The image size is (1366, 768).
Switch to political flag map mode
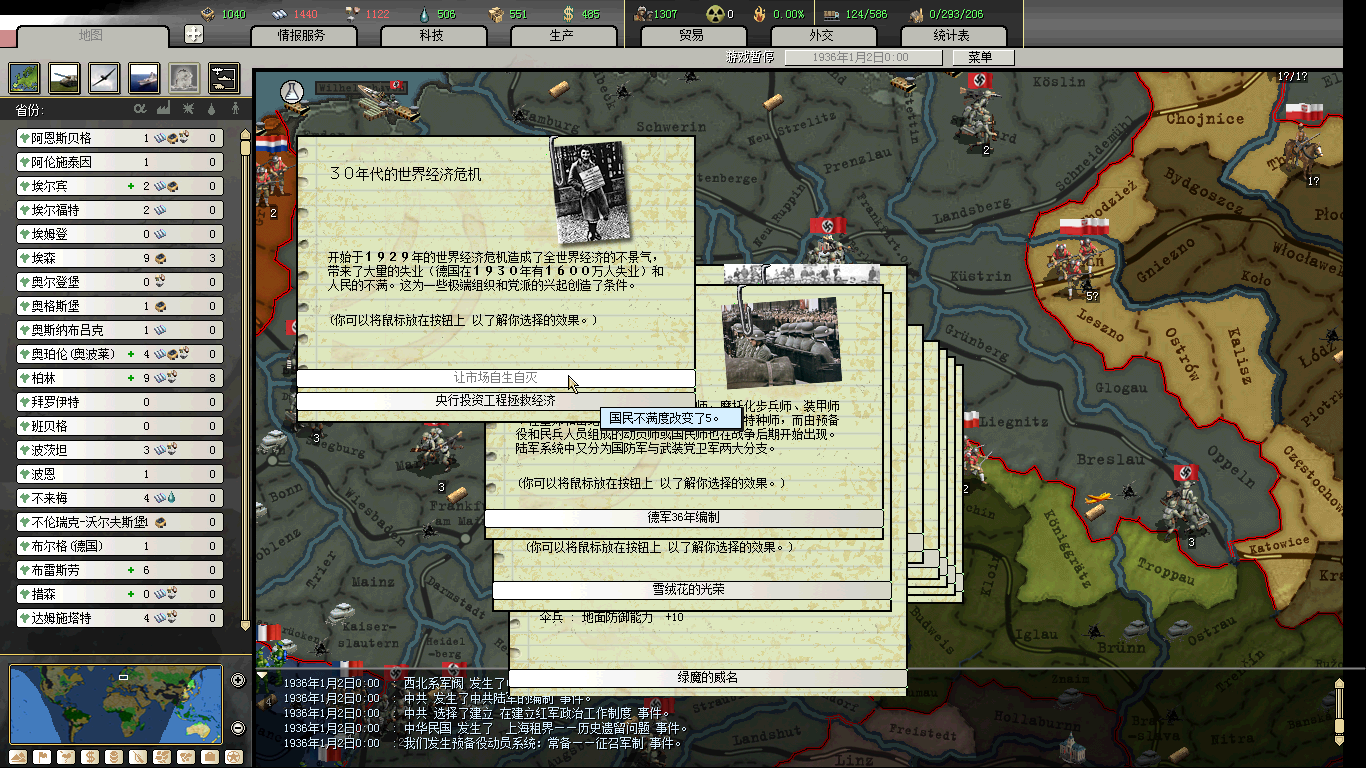point(42,757)
